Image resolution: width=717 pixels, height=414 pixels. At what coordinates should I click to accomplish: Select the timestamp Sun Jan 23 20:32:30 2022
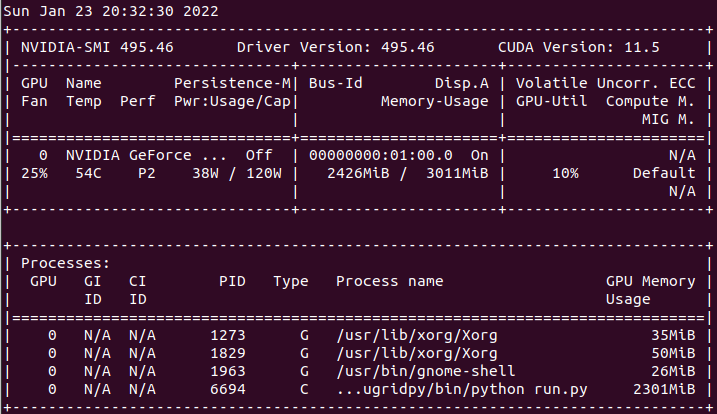(111, 11)
